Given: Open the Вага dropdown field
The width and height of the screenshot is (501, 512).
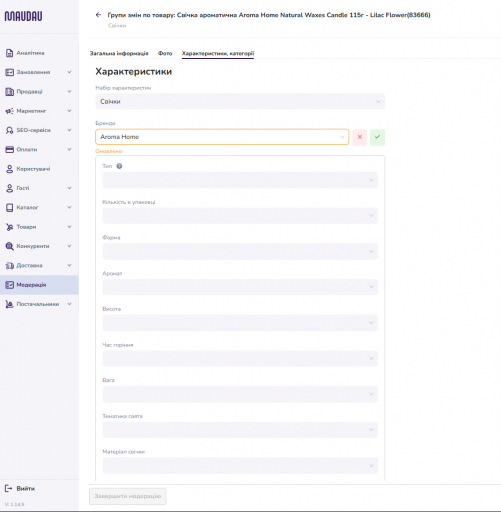Looking at the screenshot, I should pos(240,394).
